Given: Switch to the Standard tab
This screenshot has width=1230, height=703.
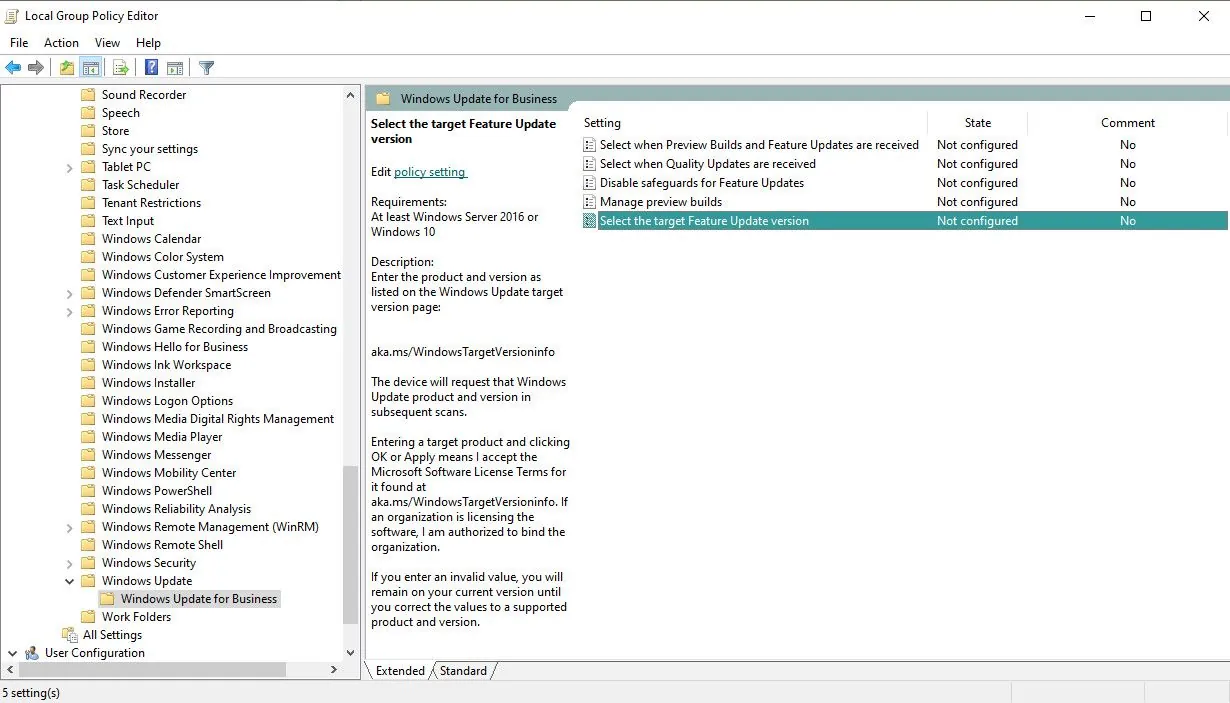Looking at the screenshot, I should (463, 671).
